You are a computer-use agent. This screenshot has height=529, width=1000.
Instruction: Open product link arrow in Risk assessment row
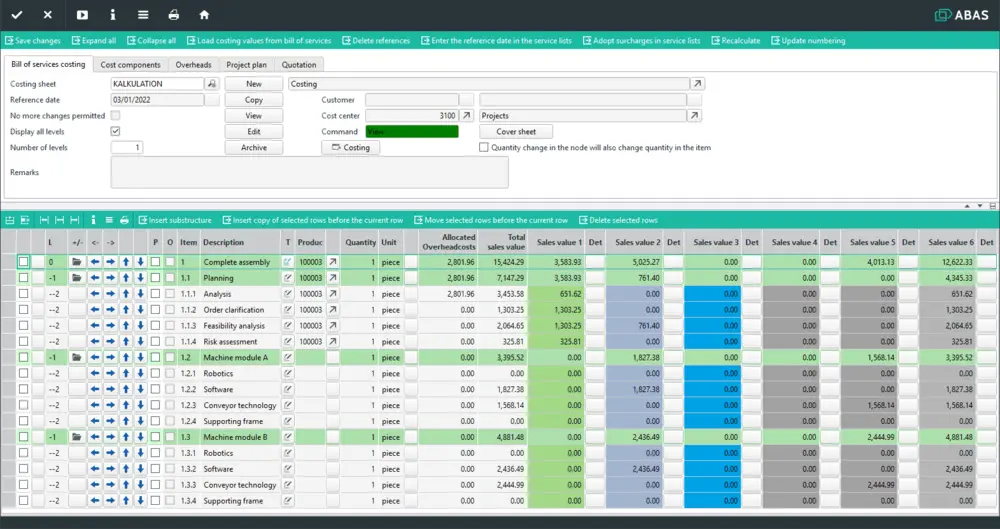[x=333, y=342]
